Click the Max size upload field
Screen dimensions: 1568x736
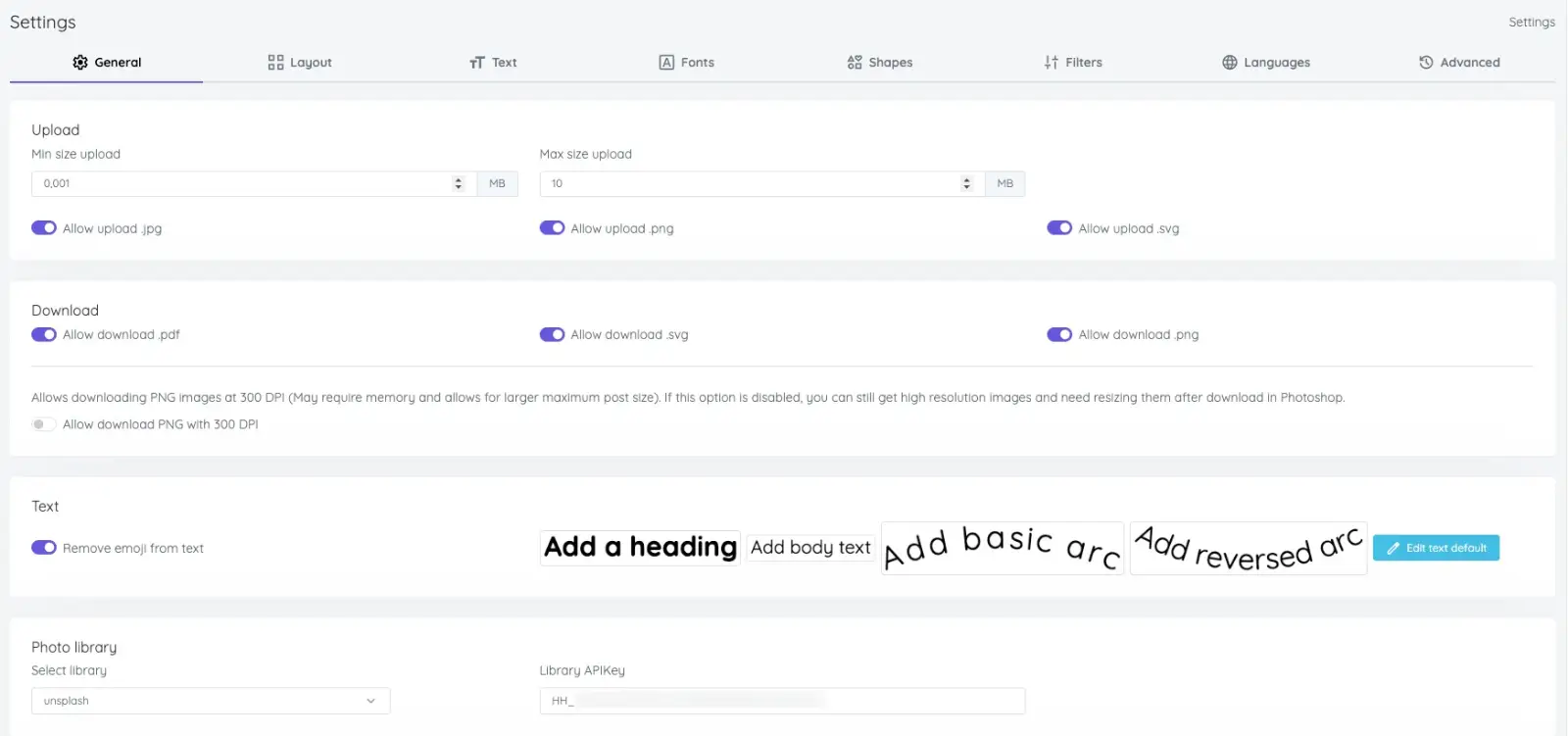tap(761, 183)
